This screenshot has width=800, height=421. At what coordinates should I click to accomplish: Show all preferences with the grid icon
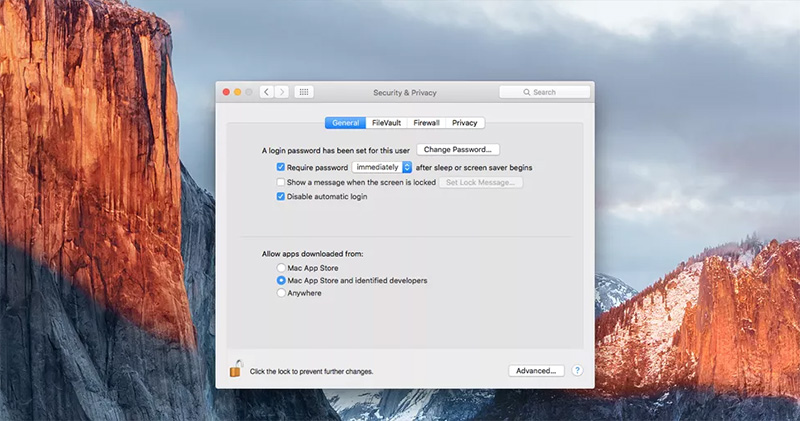click(x=304, y=92)
